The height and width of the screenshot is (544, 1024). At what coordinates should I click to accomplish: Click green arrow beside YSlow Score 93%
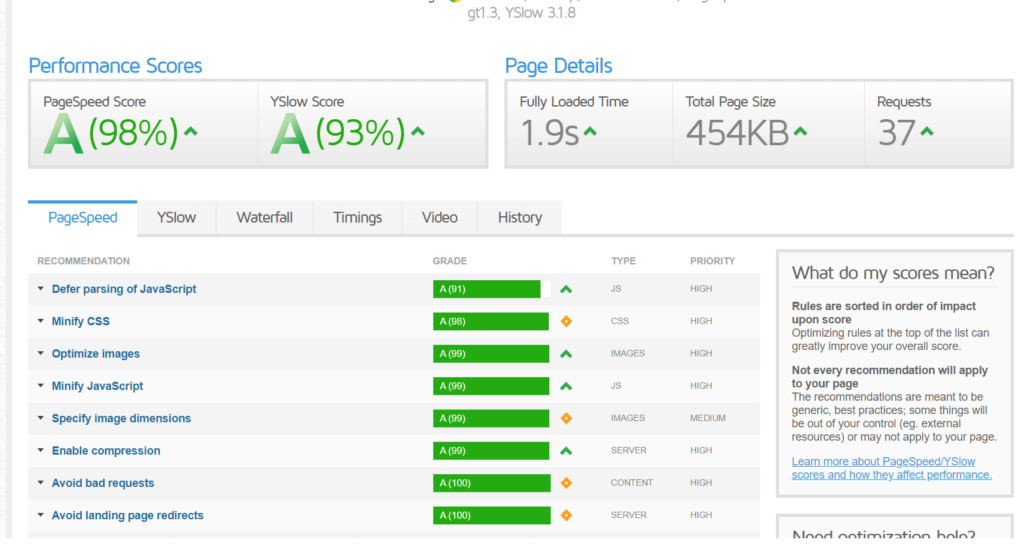pyautogui.click(x=418, y=132)
